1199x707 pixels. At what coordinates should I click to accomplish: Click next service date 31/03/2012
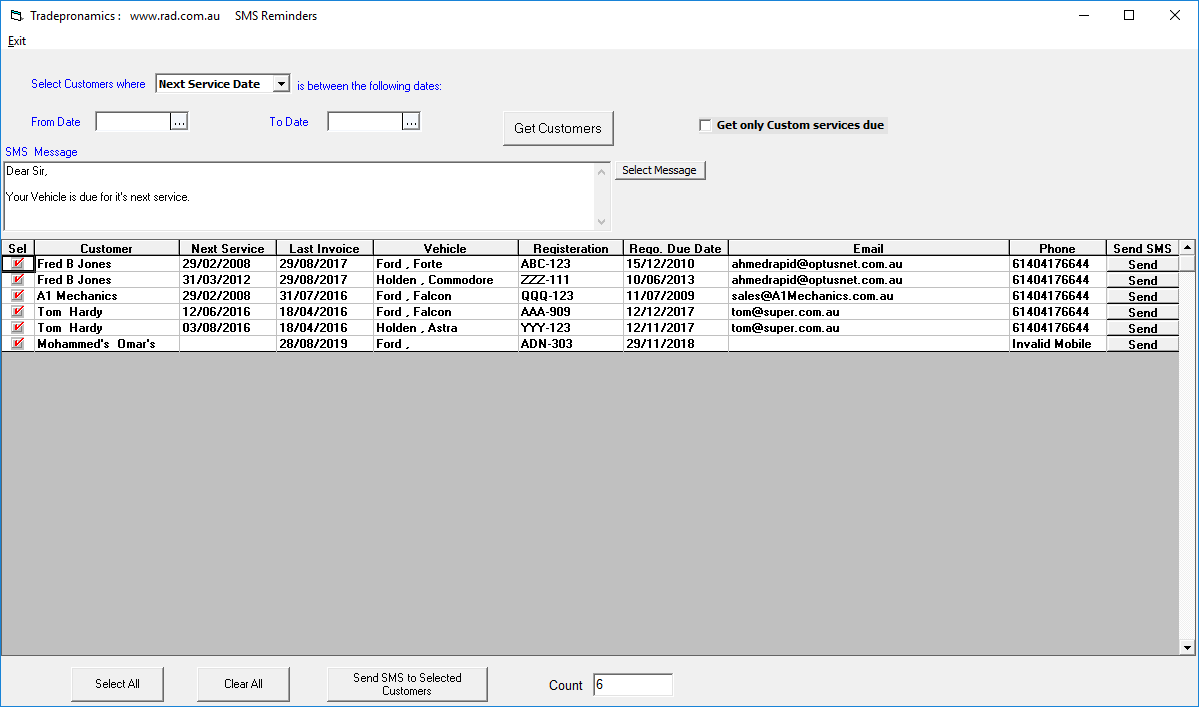(x=227, y=280)
